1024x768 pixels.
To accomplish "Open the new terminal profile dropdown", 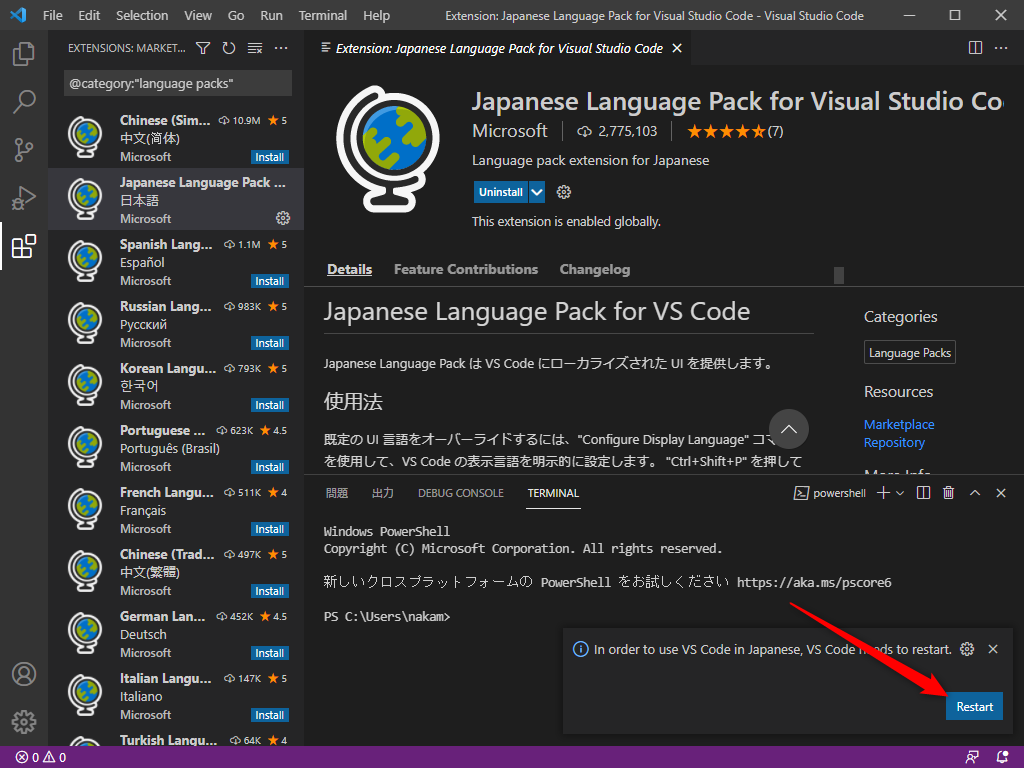I will [x=900, y=493].
